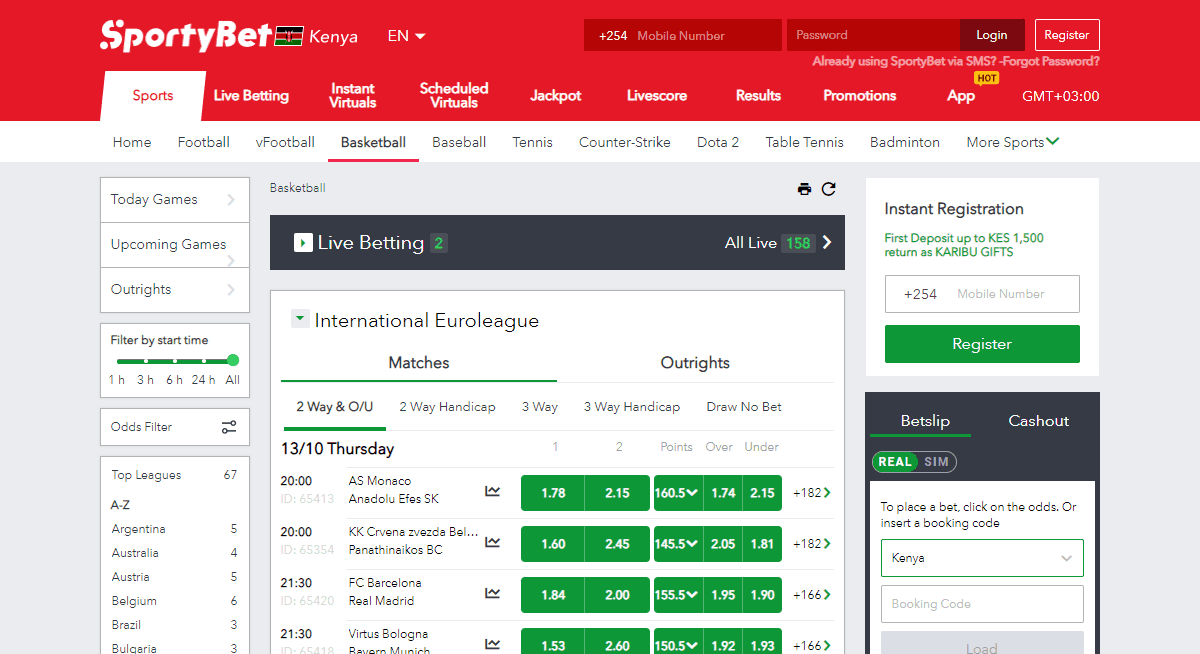Open the Tennis sport tab
Image resolution: width=1200 pixels, height=654 pixels.
pos(532,142)
